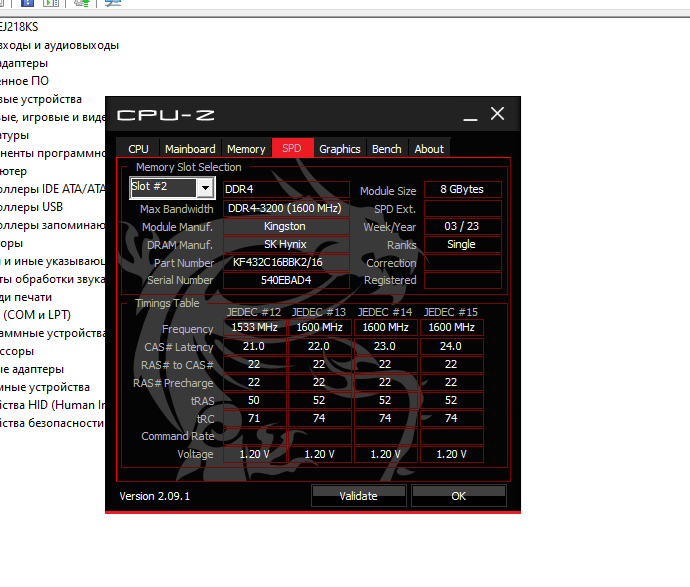The height and width of the screenshot is (587, 690).
Task: Select the audio inputs and outputs tree item
Action: [x=59, y=45]
